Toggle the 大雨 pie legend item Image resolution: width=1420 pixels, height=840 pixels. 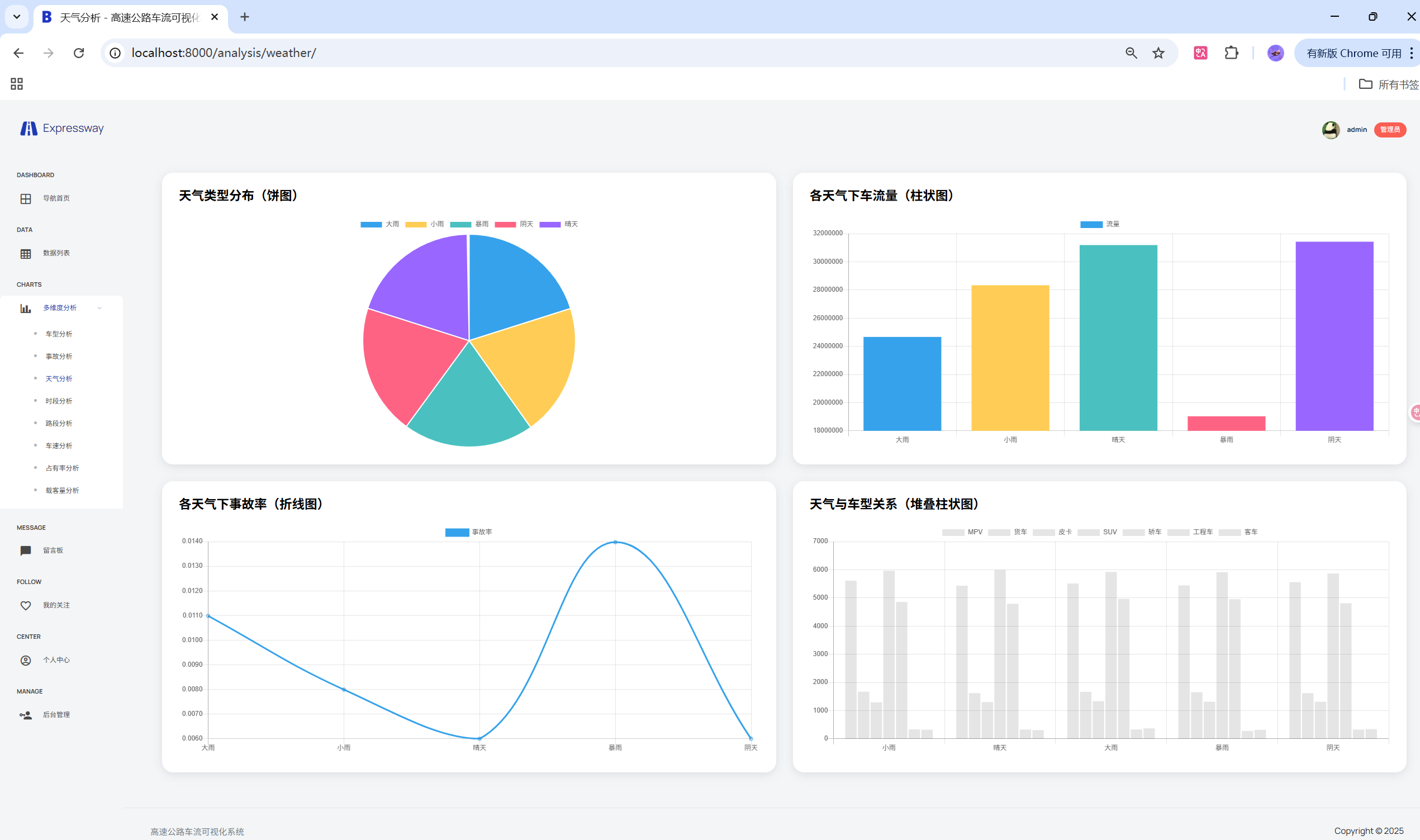(379, 225)
